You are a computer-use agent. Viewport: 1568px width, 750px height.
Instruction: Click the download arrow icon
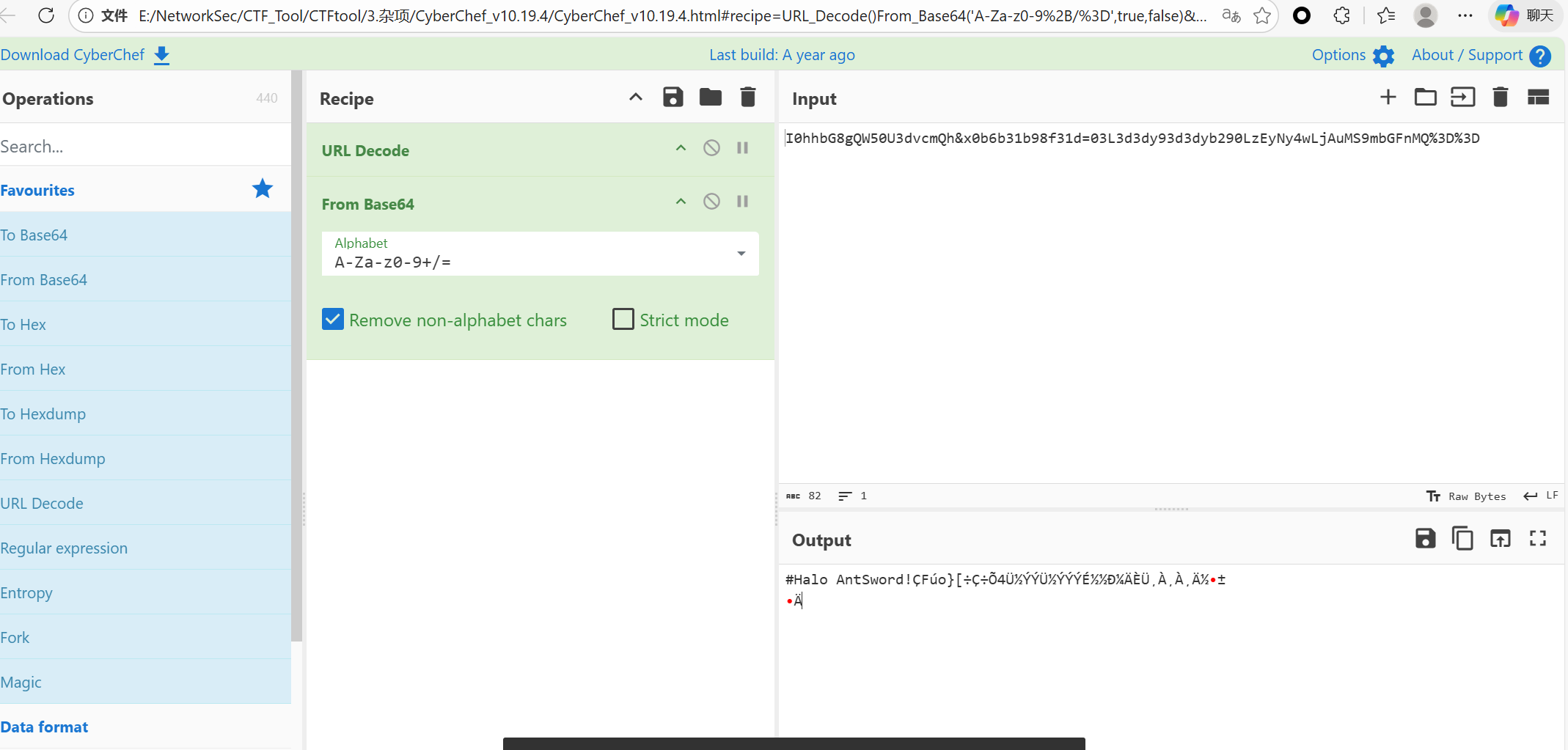click(162, 56)
